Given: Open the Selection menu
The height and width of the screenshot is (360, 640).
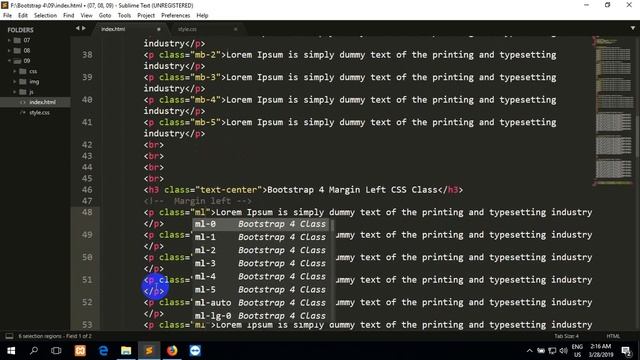Looking at the screenshot, I should pyautogui.click(x=45, y=16).
